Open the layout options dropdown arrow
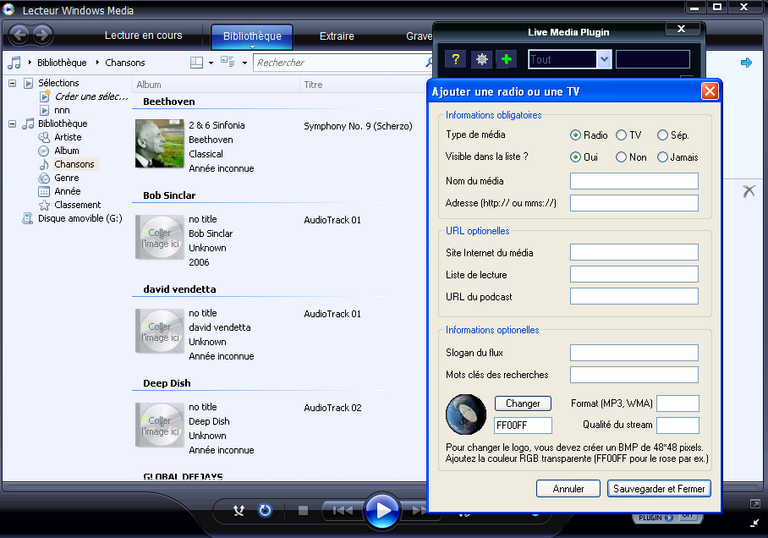This screenshot has height=538, width=768. point(211,63)
